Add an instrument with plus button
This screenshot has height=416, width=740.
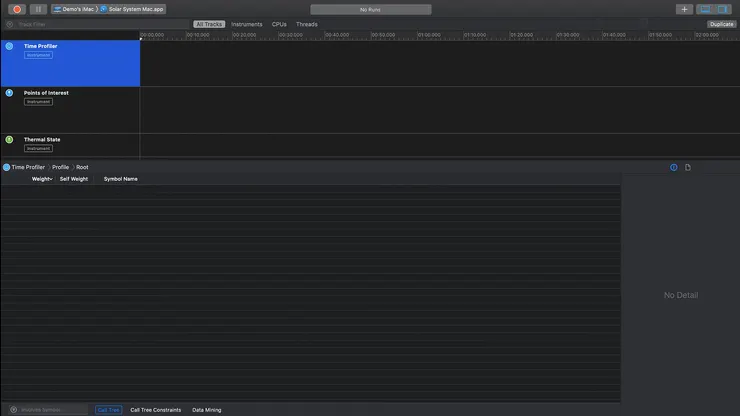(684, 9)
